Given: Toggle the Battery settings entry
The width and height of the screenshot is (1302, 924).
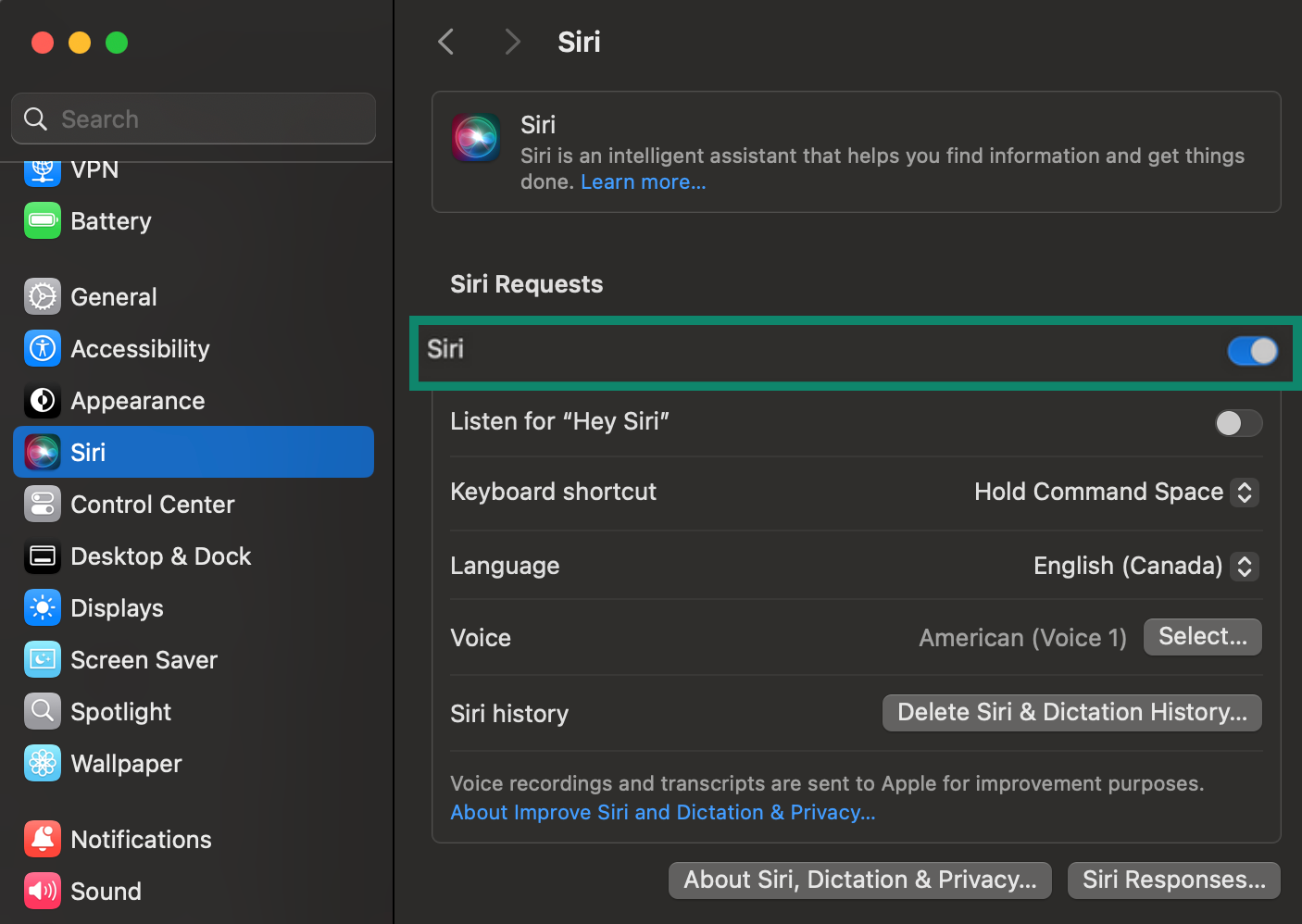Looking at the screenshot, I should pyautogui.click(x=110, y=221).
